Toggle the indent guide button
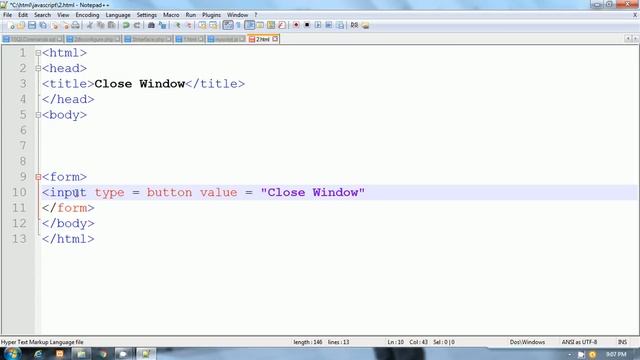The width and height of the screenshot is (640, 360). pyautogui.click(x=249, y=25)
